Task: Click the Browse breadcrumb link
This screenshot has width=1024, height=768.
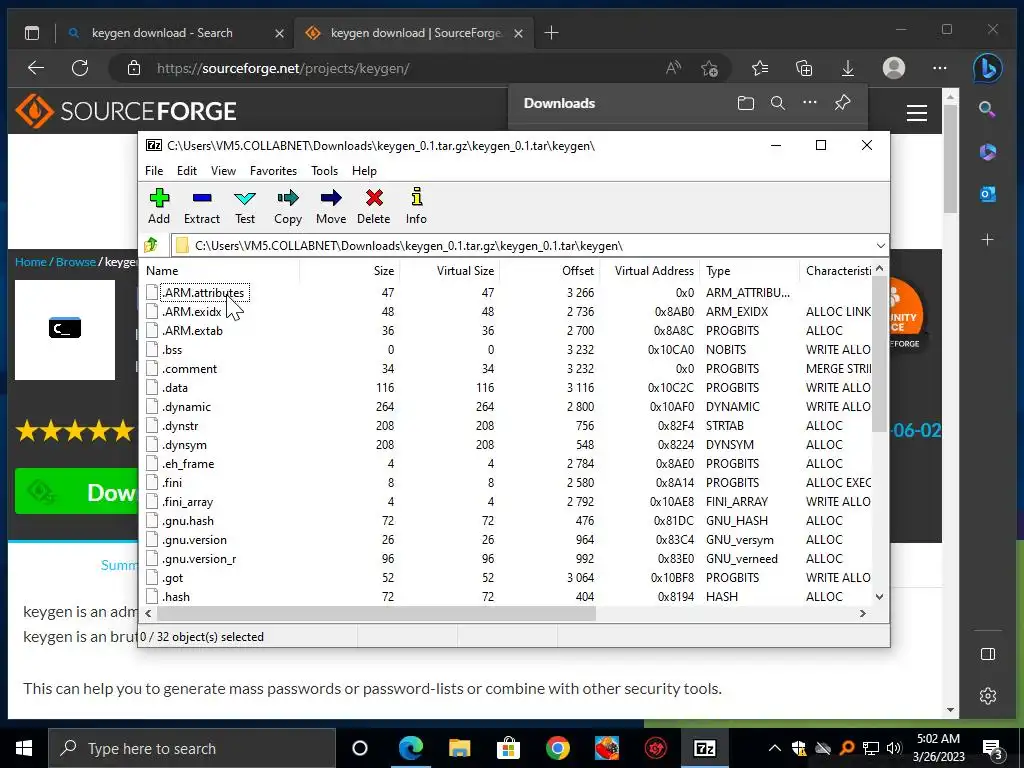Action: point(76,262)
